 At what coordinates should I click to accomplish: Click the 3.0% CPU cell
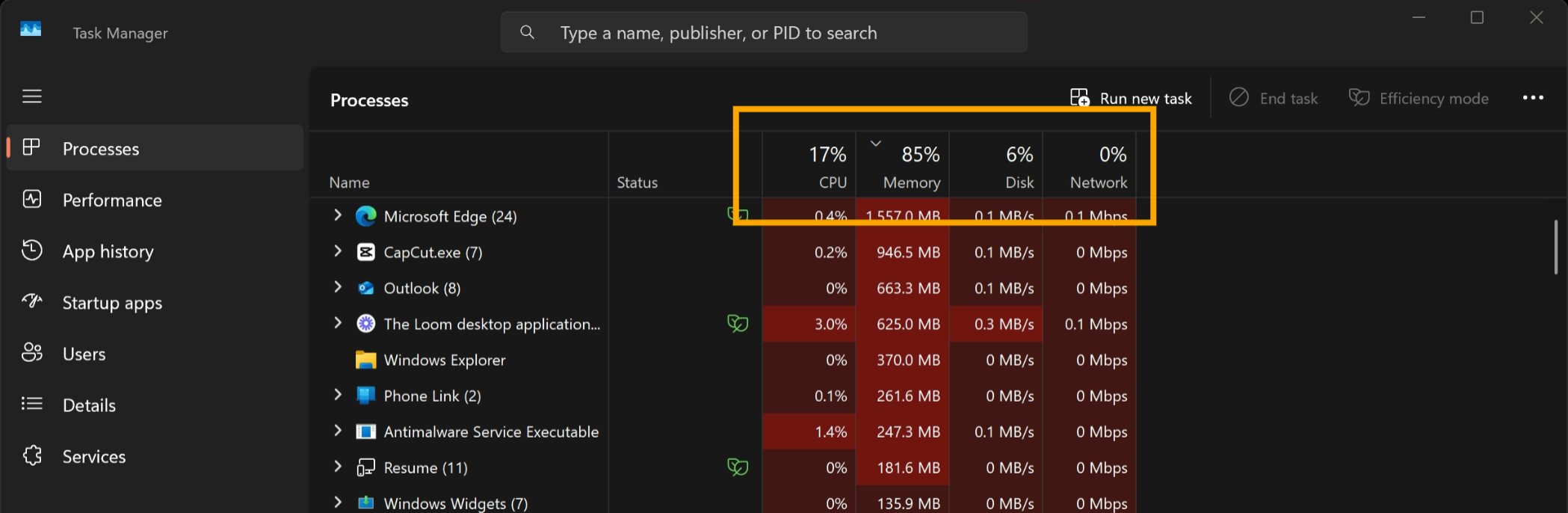(809, 324)
